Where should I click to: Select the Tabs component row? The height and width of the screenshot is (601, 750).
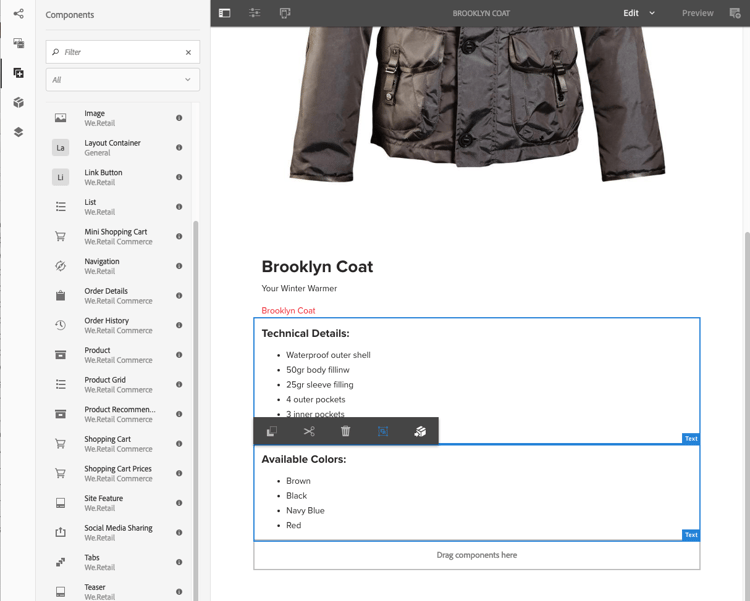pyautogui.click(x=119, y=562)
